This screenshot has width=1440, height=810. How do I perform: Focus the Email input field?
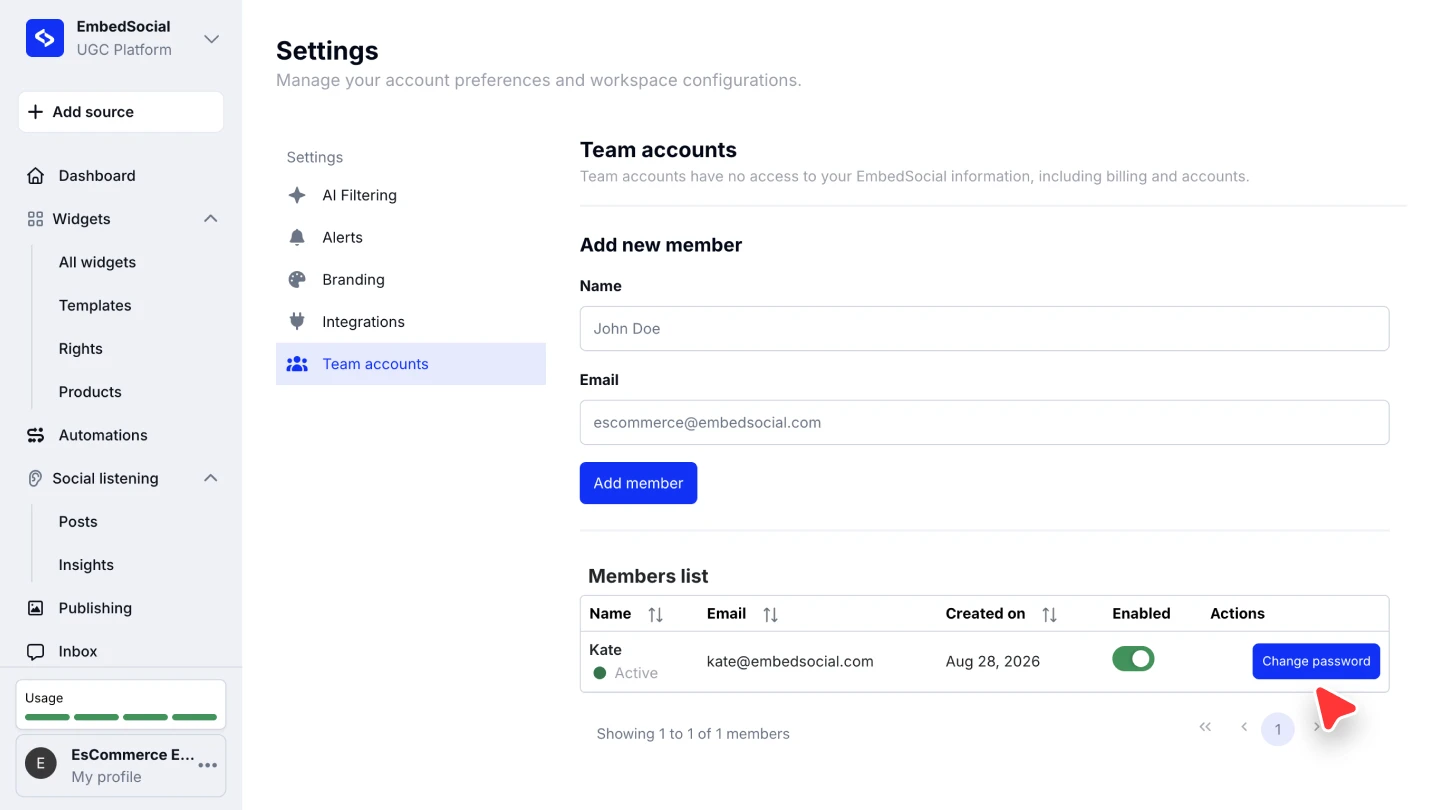[984, 422]
